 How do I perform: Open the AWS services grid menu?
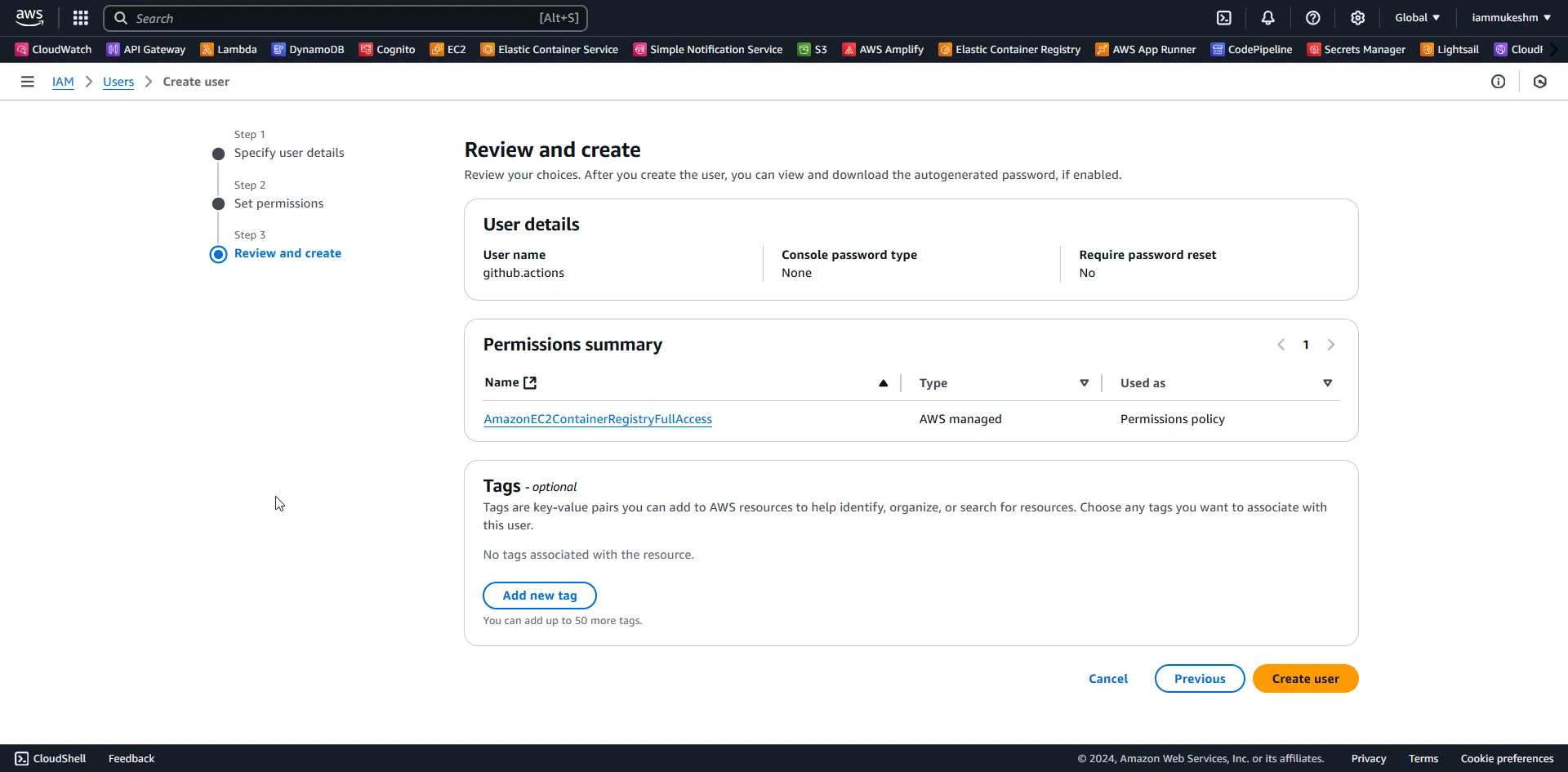coord(81,17)
